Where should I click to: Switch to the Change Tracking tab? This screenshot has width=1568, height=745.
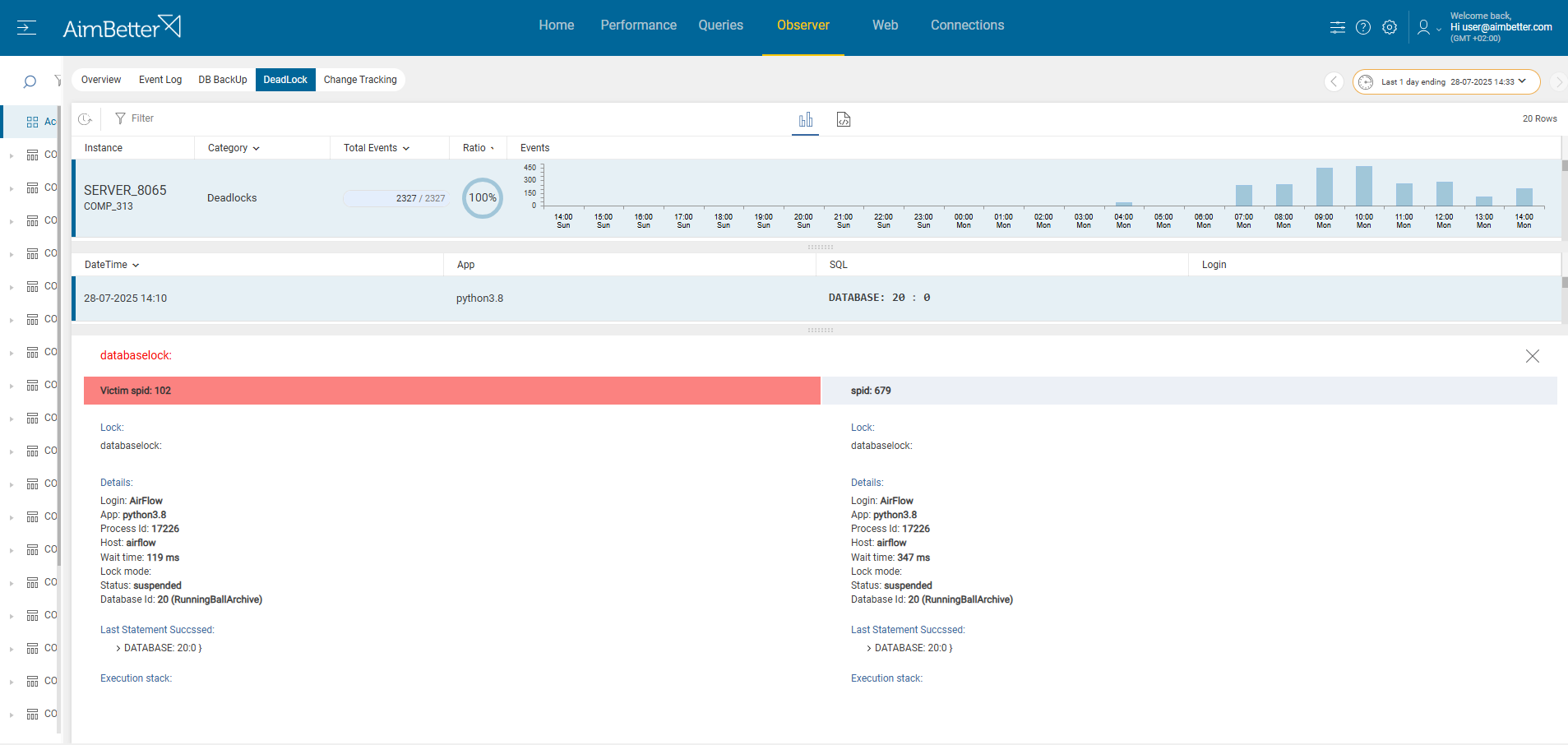(x=360, y=80)
